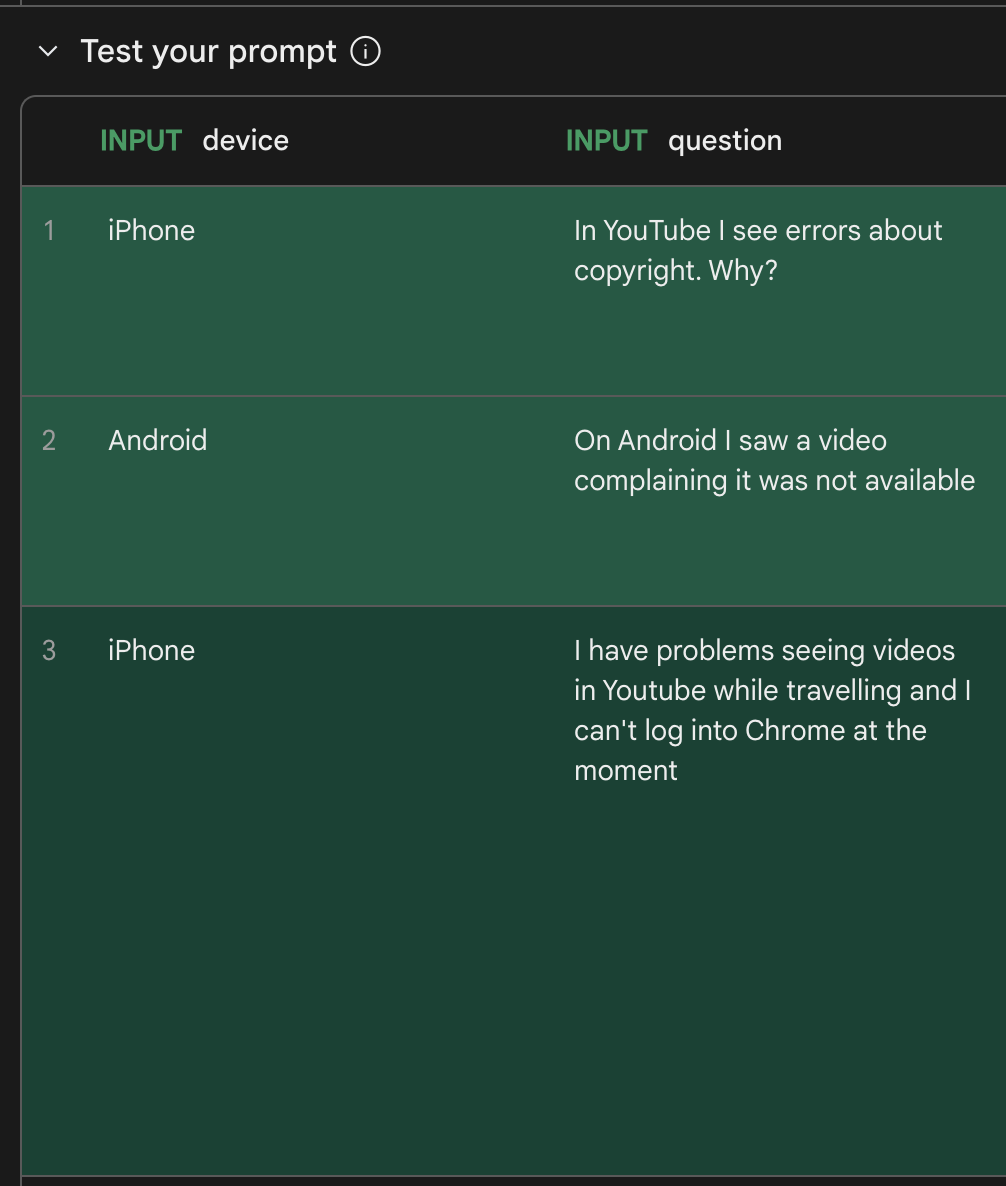Edit the video not available question cell

coord(774,460)
